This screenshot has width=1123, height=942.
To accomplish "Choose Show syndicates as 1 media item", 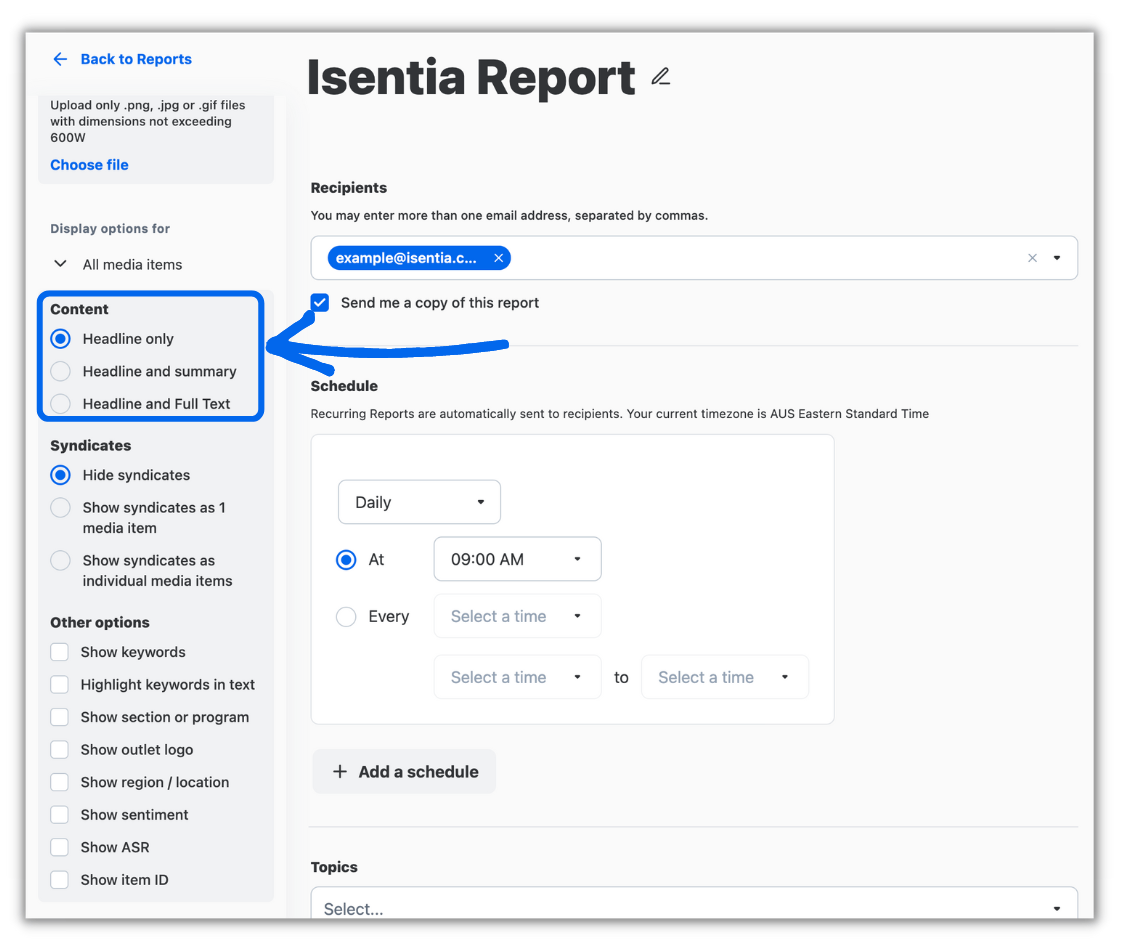I will tap(61, 508).
